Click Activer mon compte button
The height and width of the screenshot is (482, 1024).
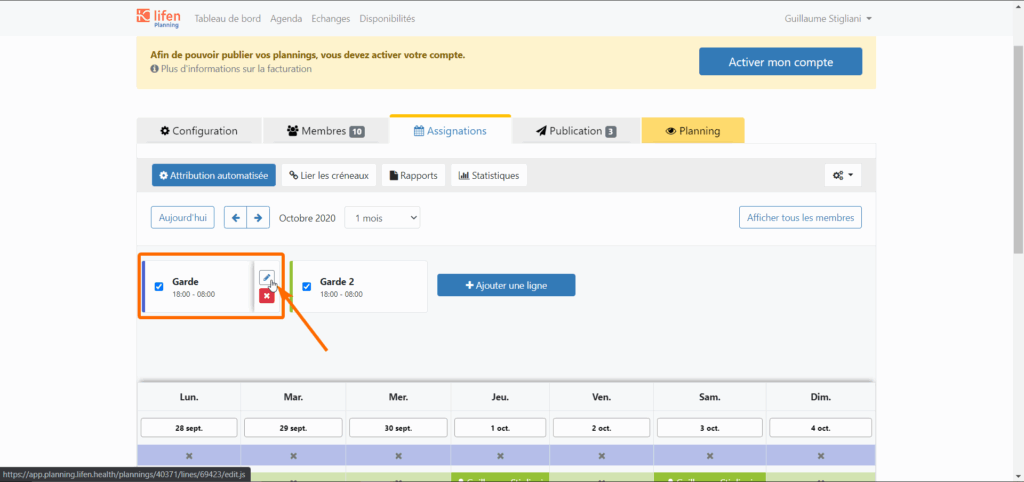(780, 62)
